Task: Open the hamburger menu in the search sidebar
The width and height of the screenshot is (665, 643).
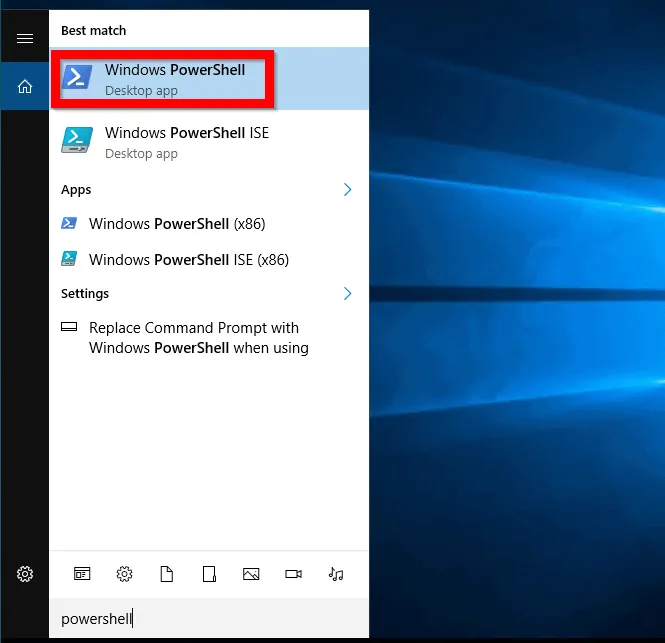Action: pos(25,39)
